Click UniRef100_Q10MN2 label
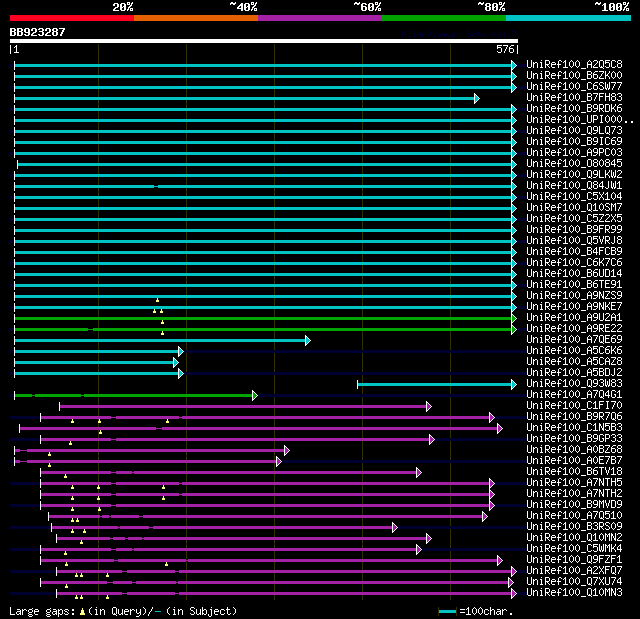Screen dimensions: 640x619 pyautogui.click(x=574, y=538)
